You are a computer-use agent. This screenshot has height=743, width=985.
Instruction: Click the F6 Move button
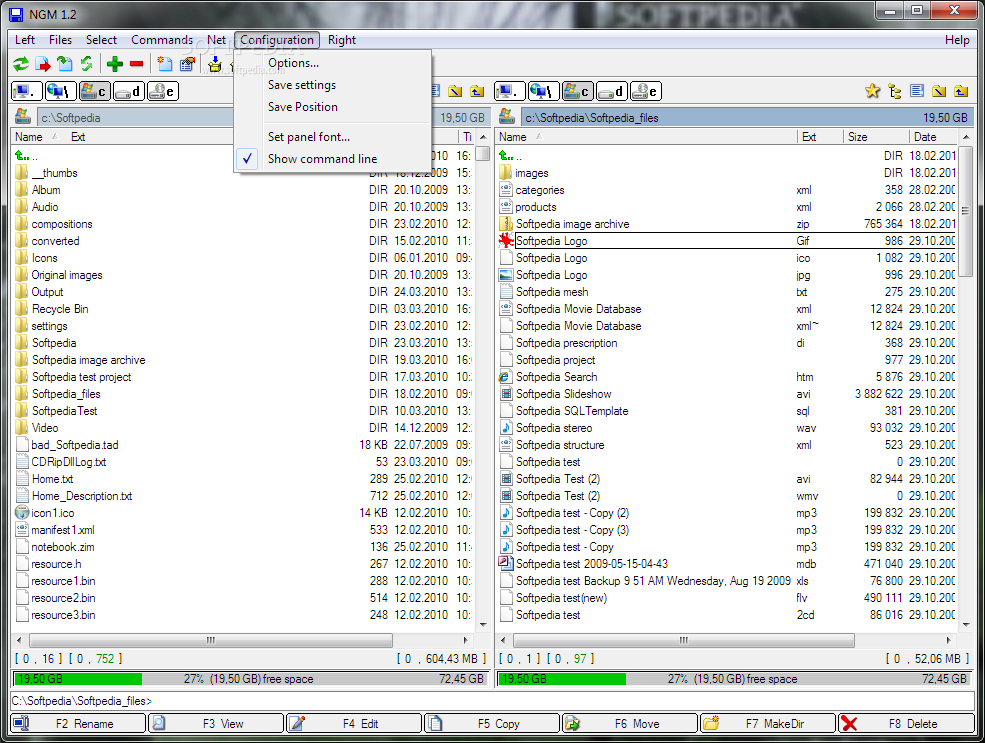pos(630,723)
